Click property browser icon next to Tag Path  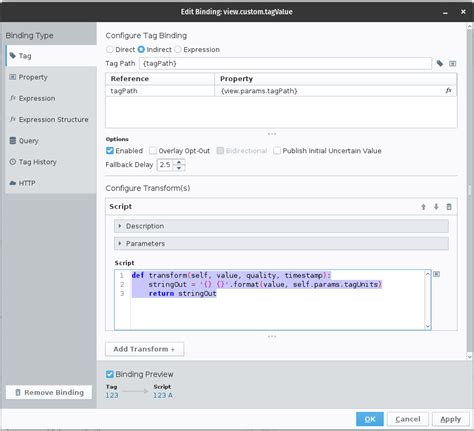tap(452, 63)
